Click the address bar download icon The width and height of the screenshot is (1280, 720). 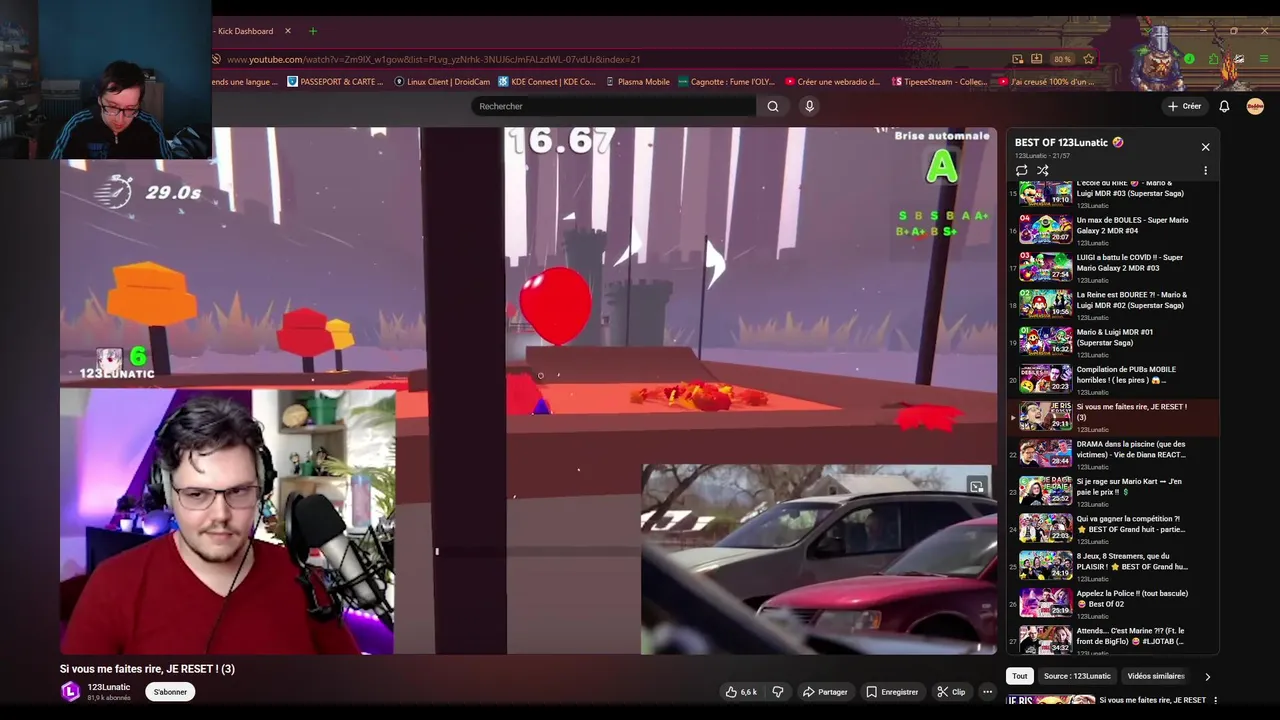tap(1037, 59)
